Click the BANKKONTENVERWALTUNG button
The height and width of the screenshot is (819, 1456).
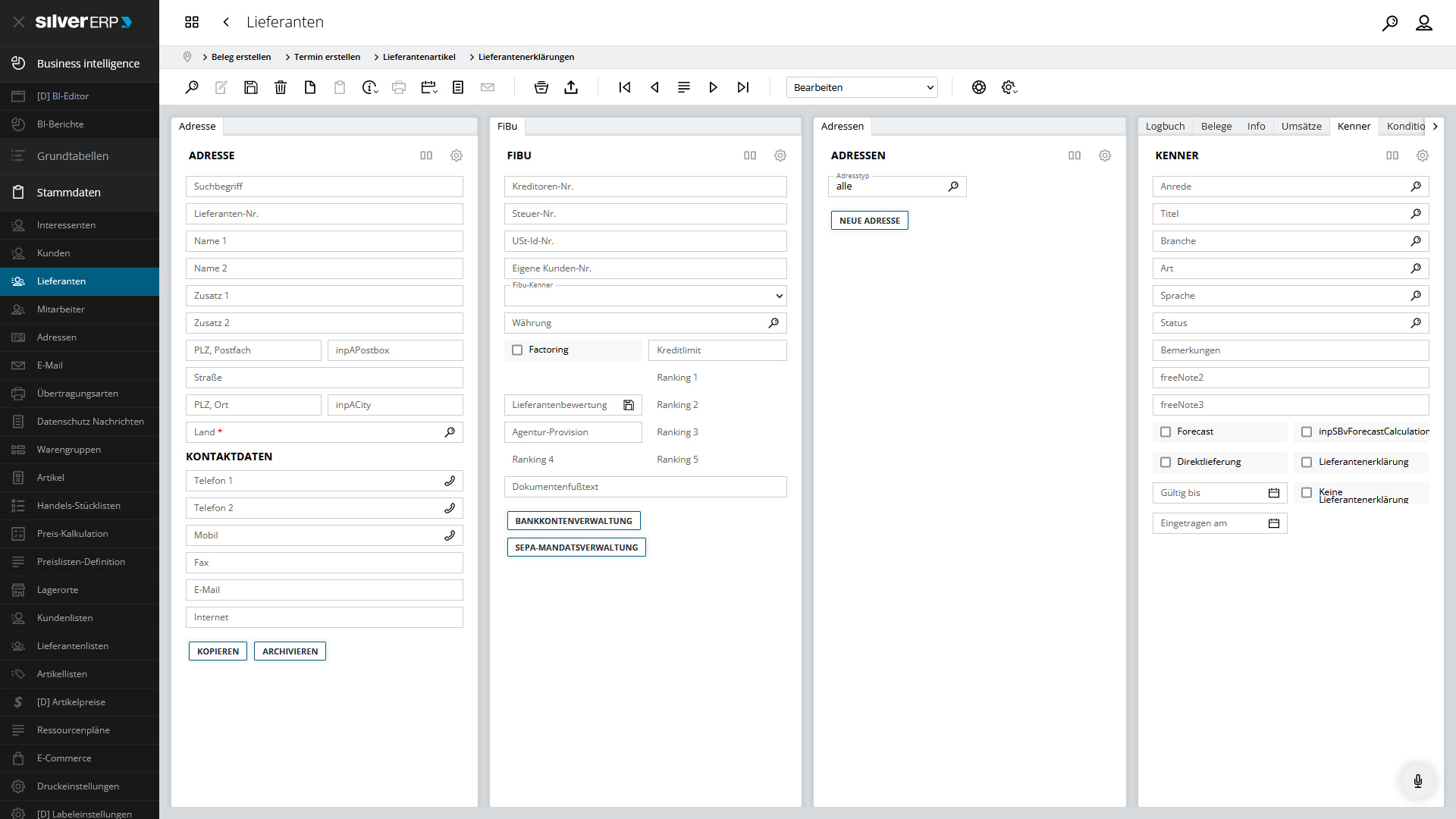point(573,521)
